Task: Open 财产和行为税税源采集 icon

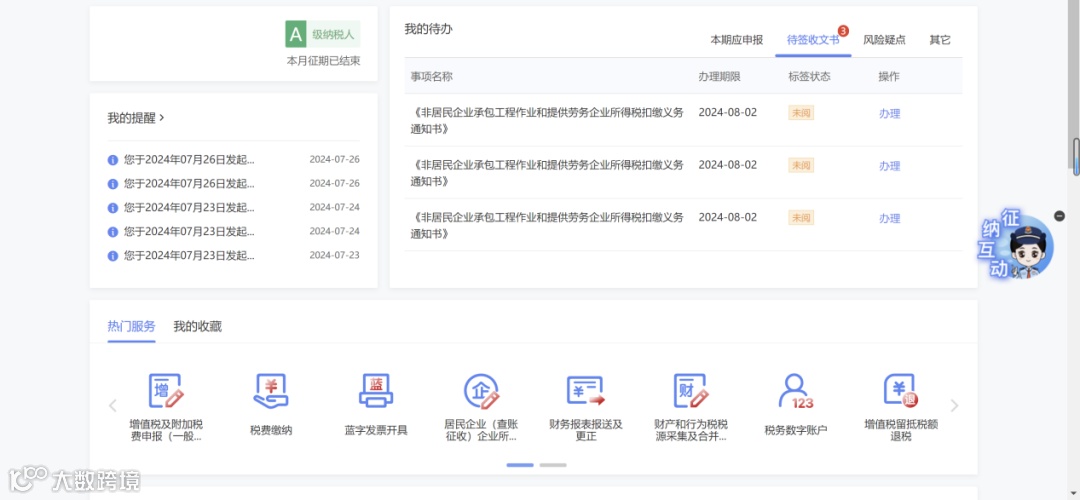Action: coord(691,391)
